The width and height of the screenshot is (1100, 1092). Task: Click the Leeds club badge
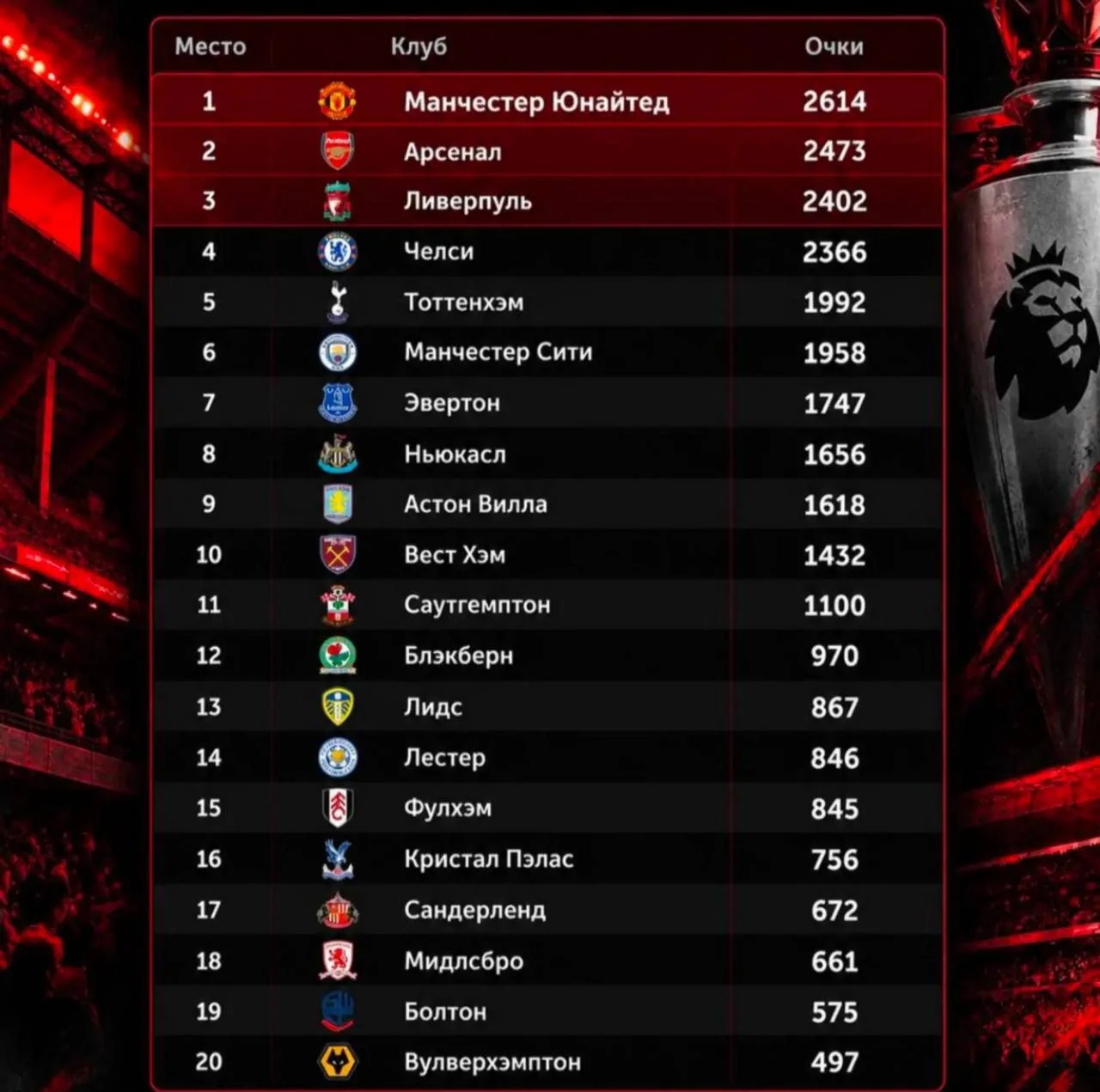point(337,707)
